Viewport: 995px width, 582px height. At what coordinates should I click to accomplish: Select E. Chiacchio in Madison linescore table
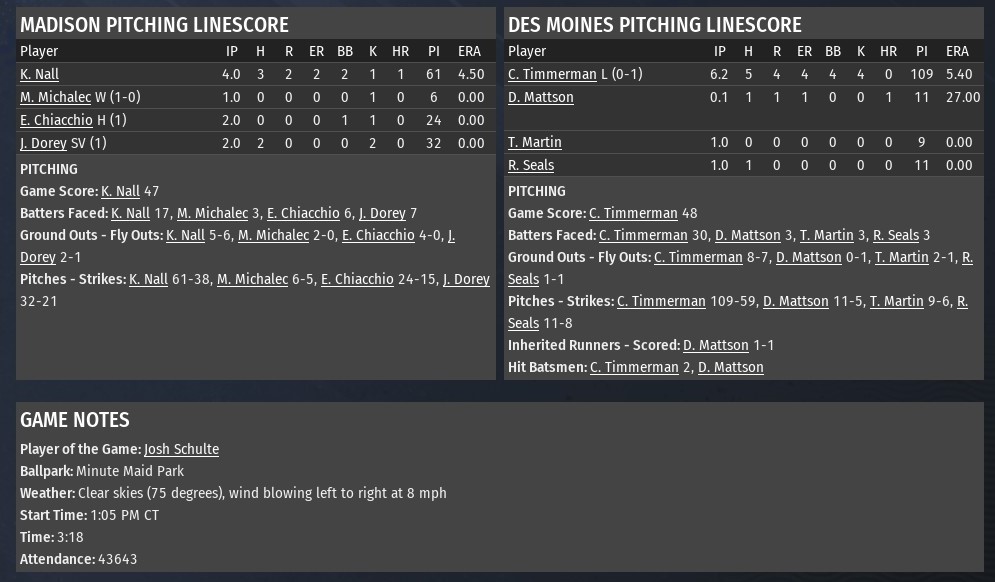[56, 120]
